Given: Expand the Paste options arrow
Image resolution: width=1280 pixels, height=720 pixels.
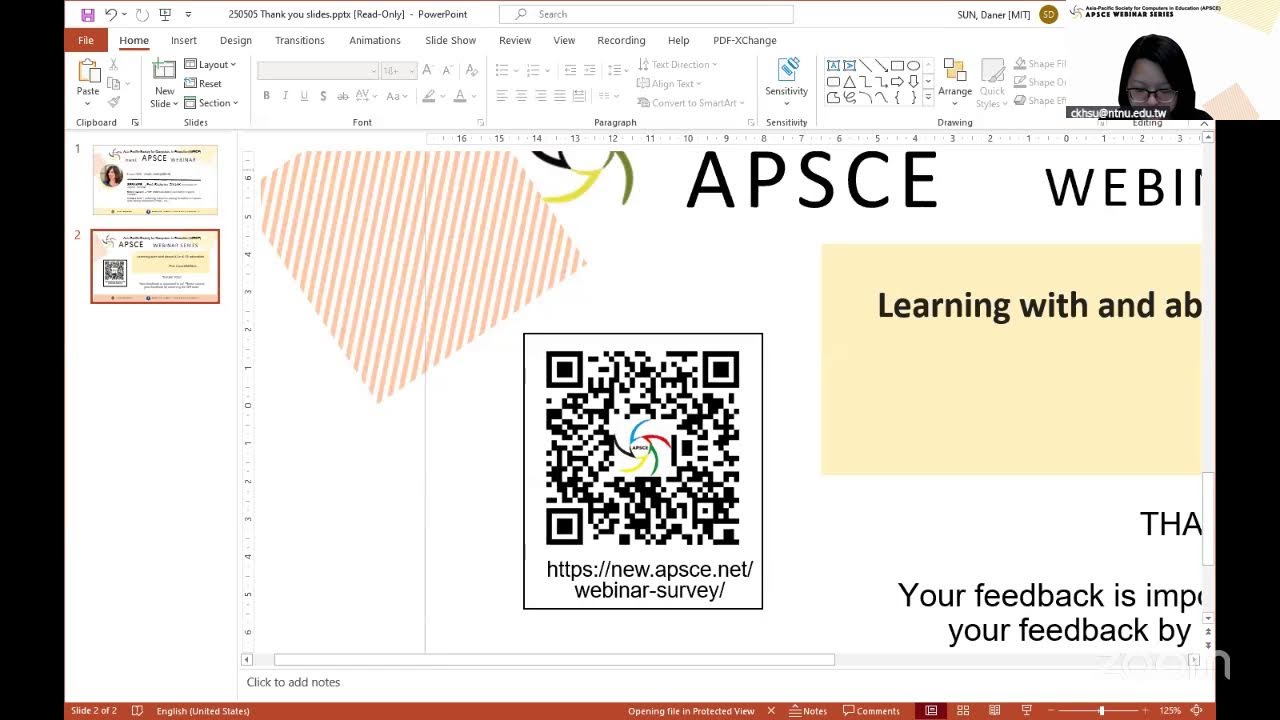Looking at the screenshot, I should (x=88, y=103).
